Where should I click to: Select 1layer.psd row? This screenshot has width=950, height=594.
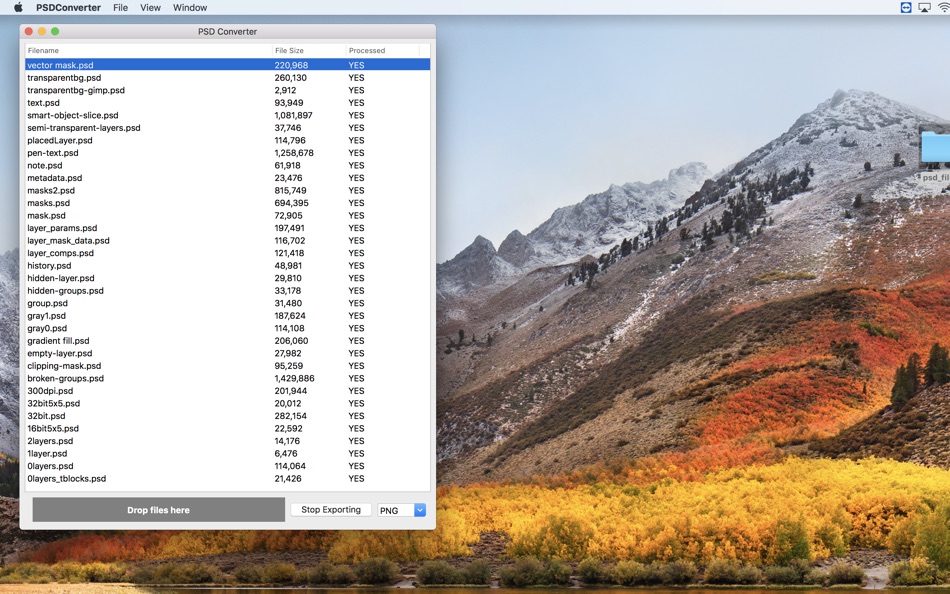pyautogui.click(x=228, y=453)
